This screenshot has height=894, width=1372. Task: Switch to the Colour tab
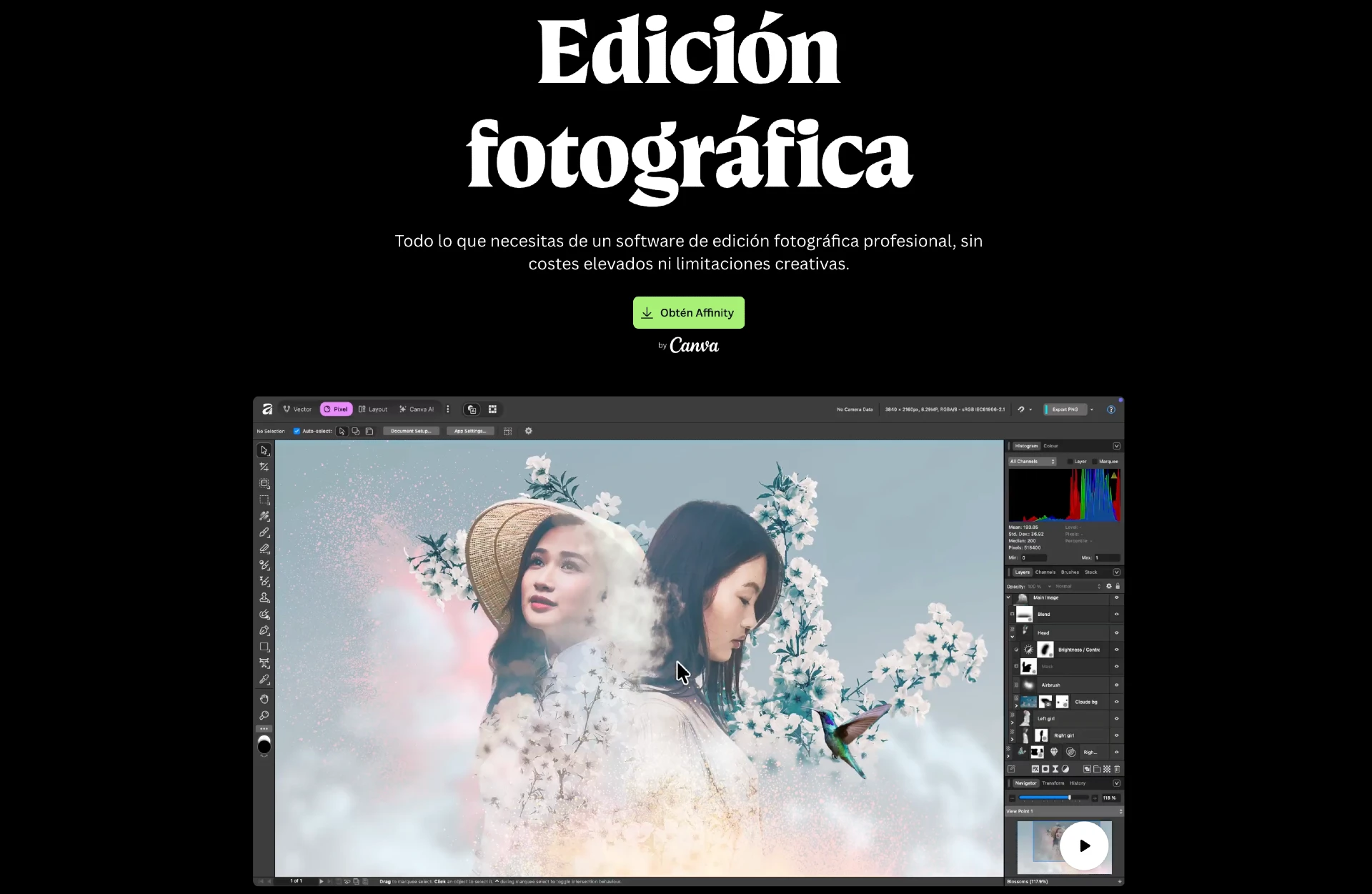[1050, 446]
